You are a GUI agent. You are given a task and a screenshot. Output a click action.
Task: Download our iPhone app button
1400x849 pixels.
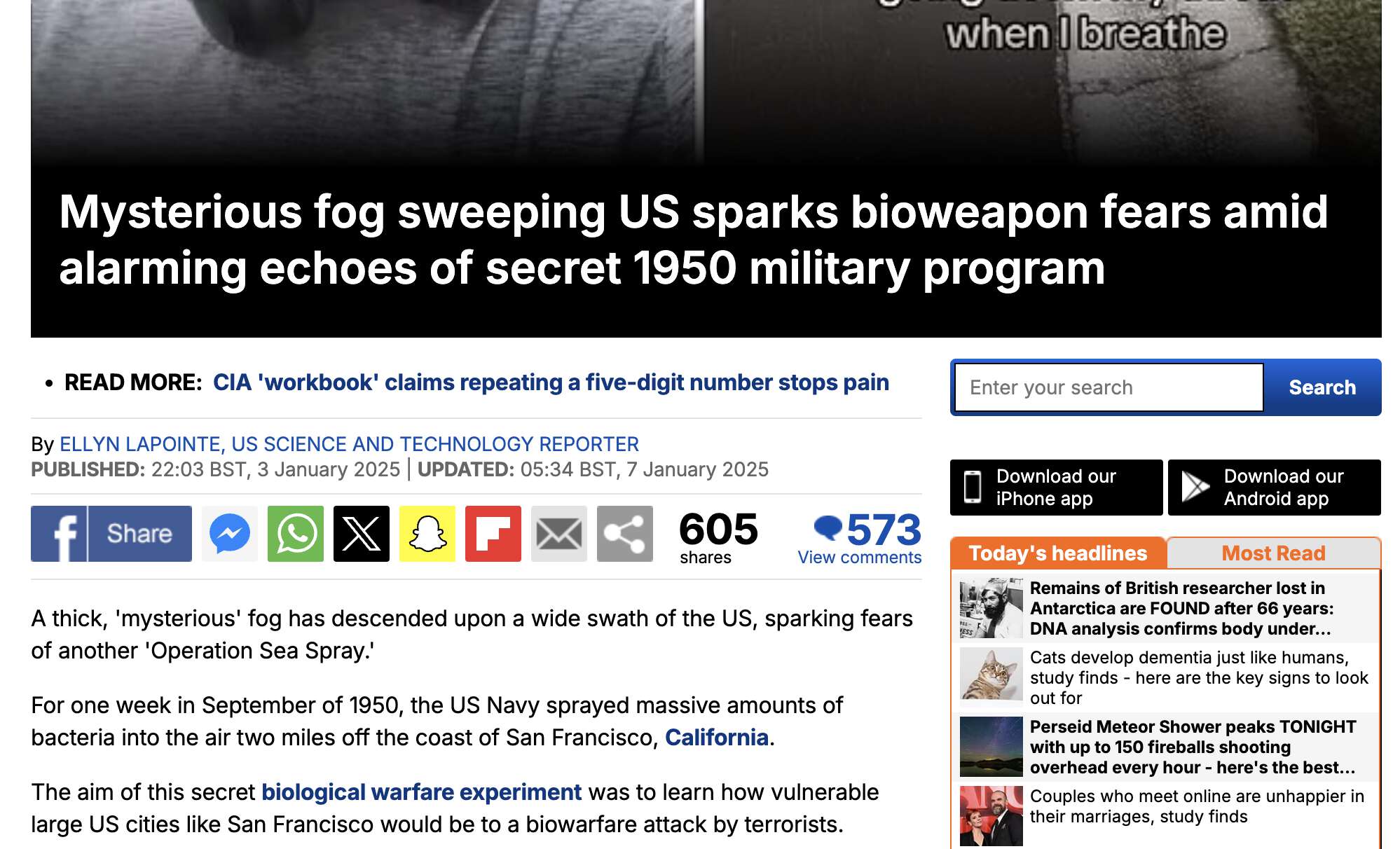1056,488
